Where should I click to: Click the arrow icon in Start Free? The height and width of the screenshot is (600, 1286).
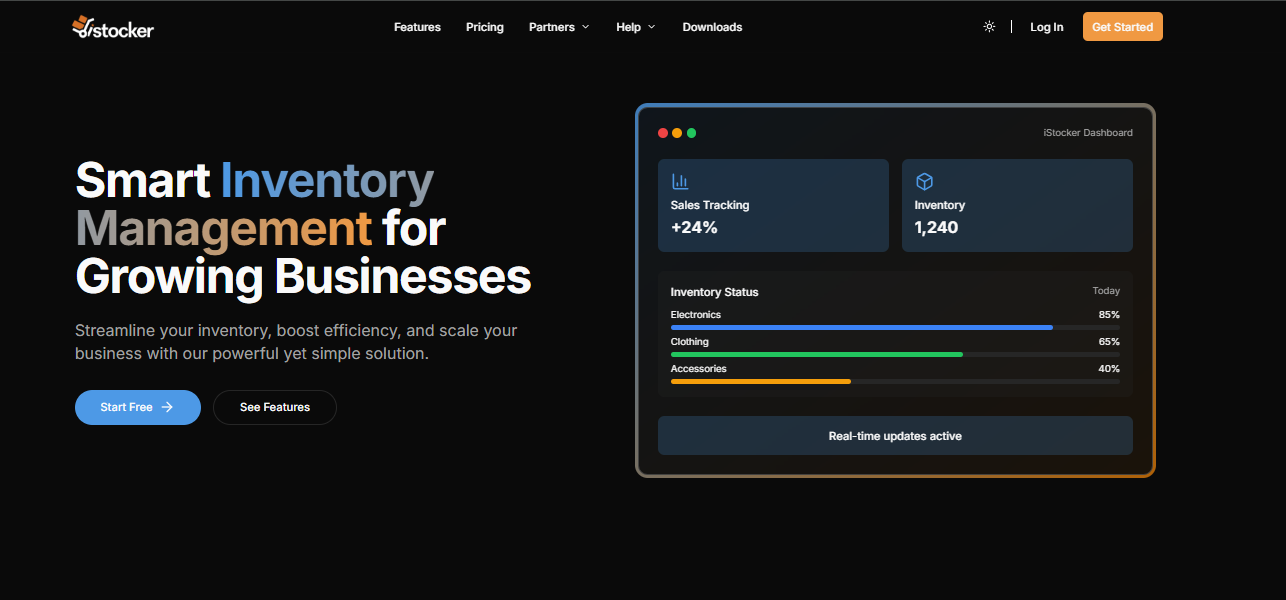point(167,407)
